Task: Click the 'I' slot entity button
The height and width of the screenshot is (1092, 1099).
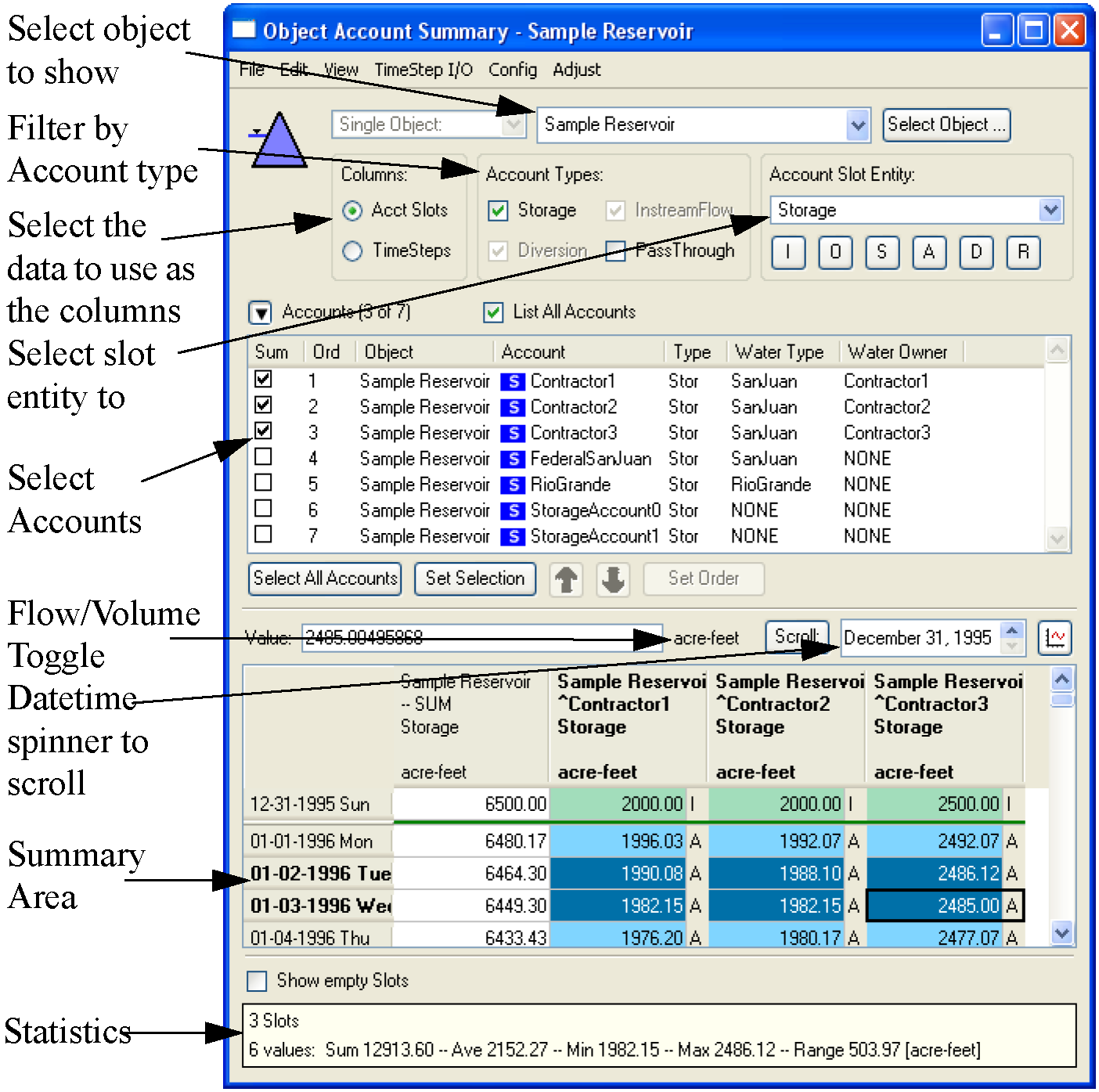Action: tap(787, 252)
